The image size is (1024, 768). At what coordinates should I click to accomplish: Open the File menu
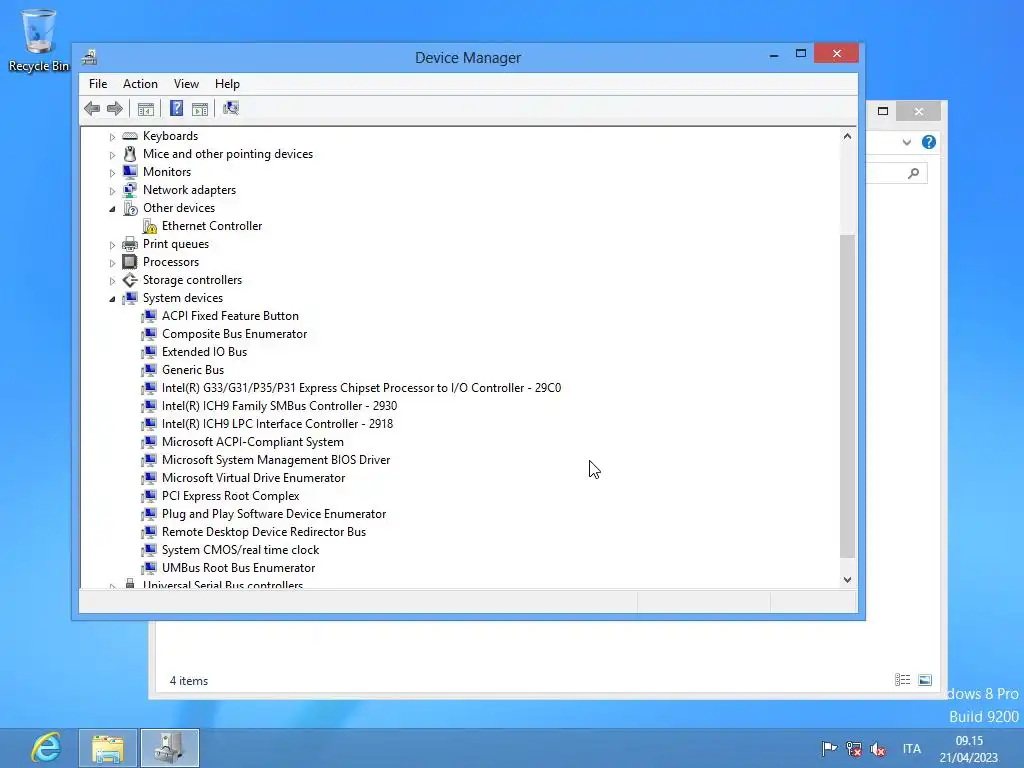click(98, 84)
